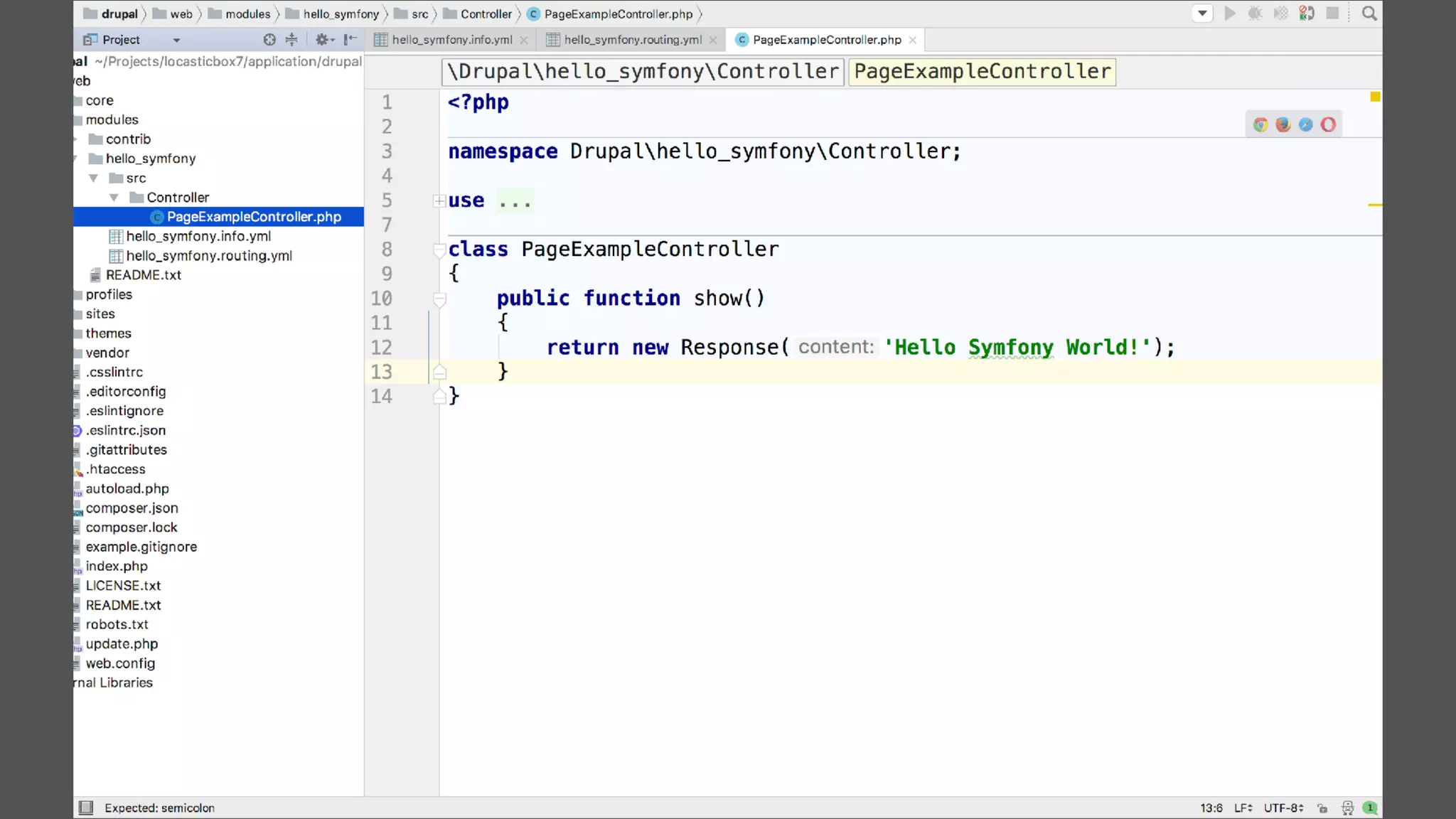
Task: Open the UTF-8 encoding selector
Action: [1283, 808]
